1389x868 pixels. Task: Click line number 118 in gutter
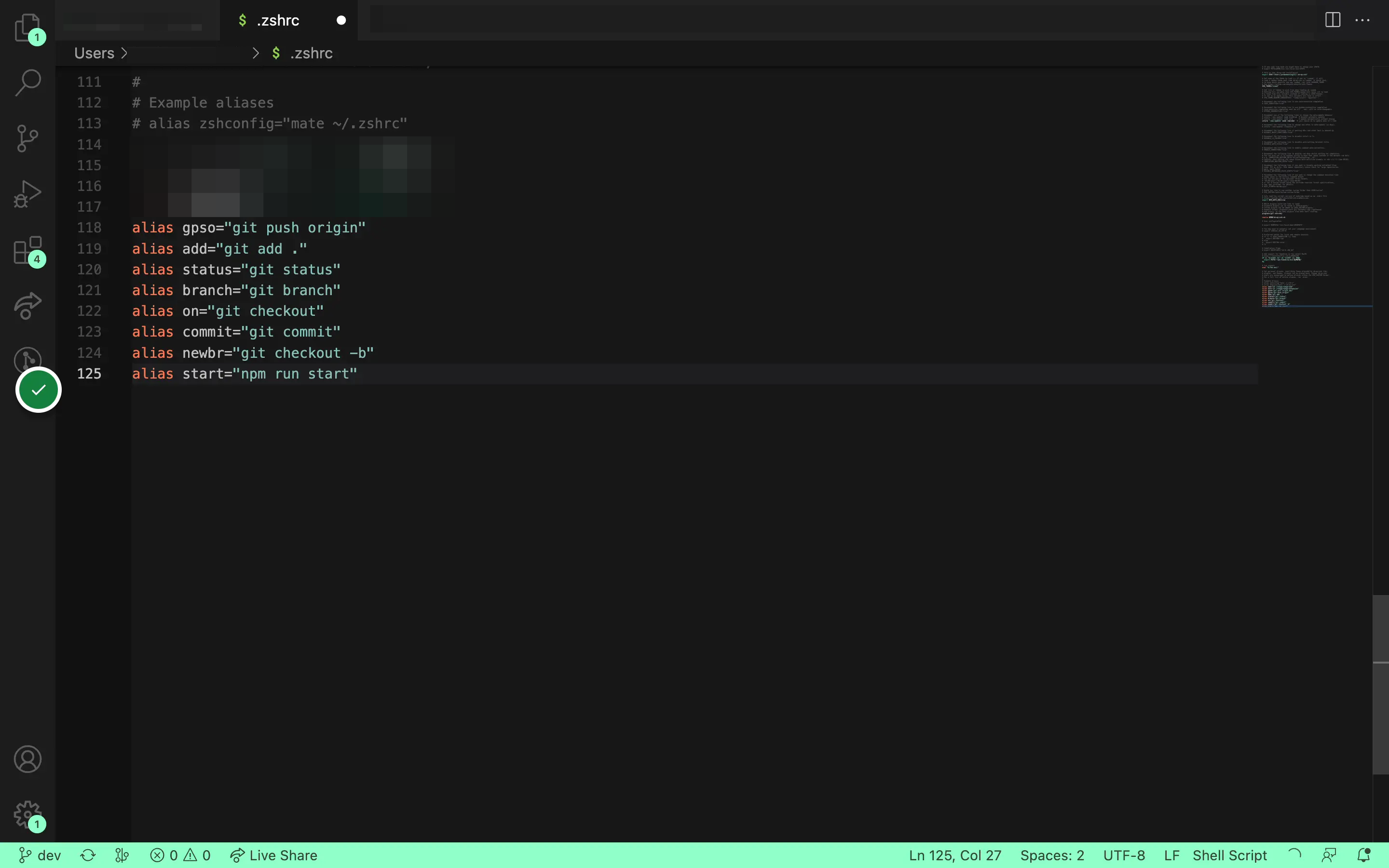pos(89,228)
